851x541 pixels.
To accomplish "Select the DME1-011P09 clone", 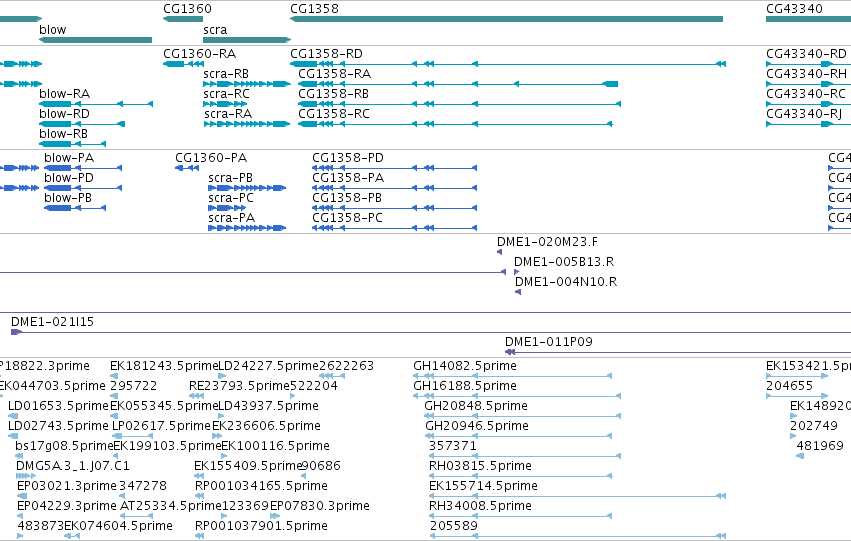I will 678,352.
